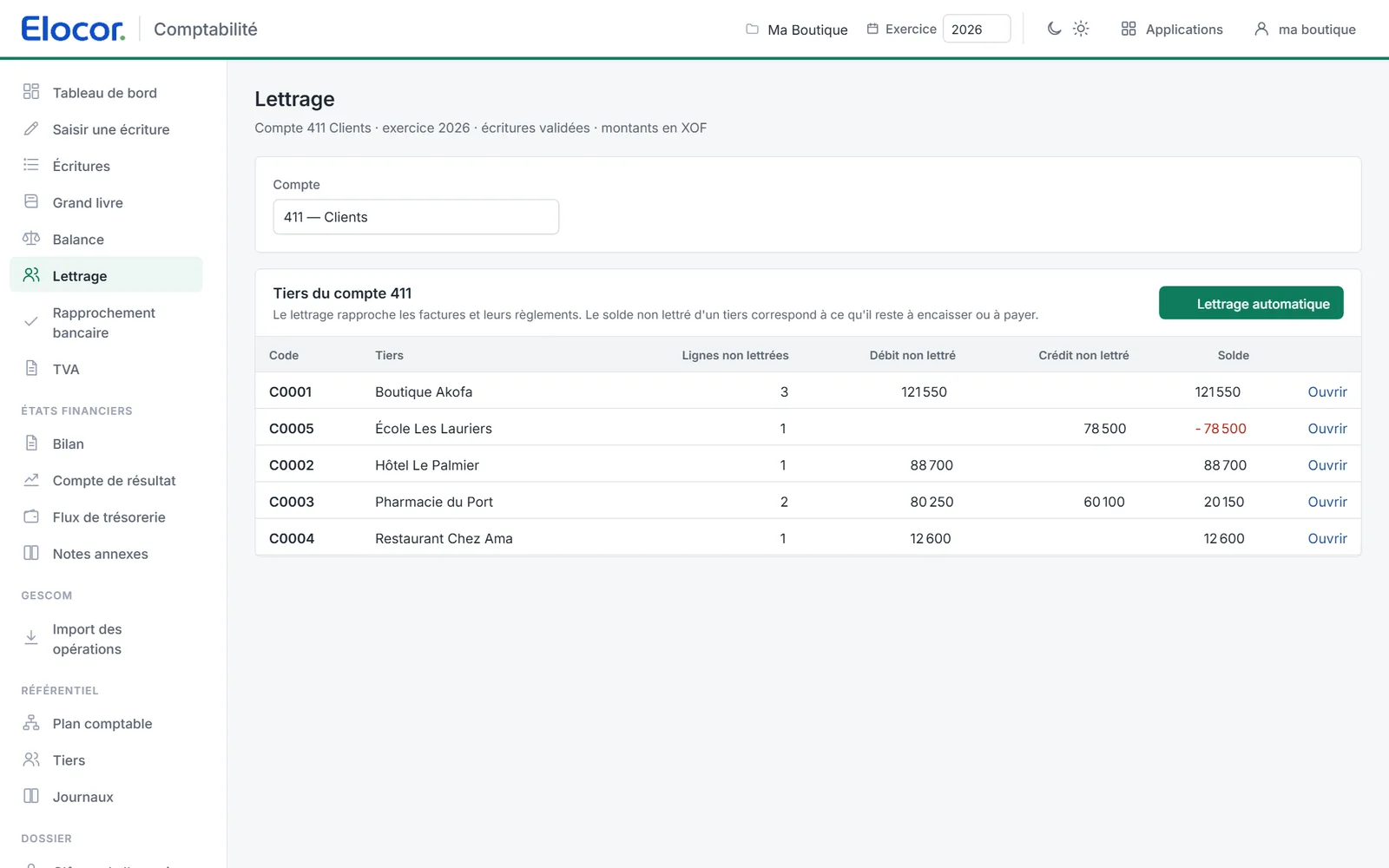Click the Tiers people icon in sidebar
The width and height of the screenshot is (1389, 868).
[x=31, y=759]
